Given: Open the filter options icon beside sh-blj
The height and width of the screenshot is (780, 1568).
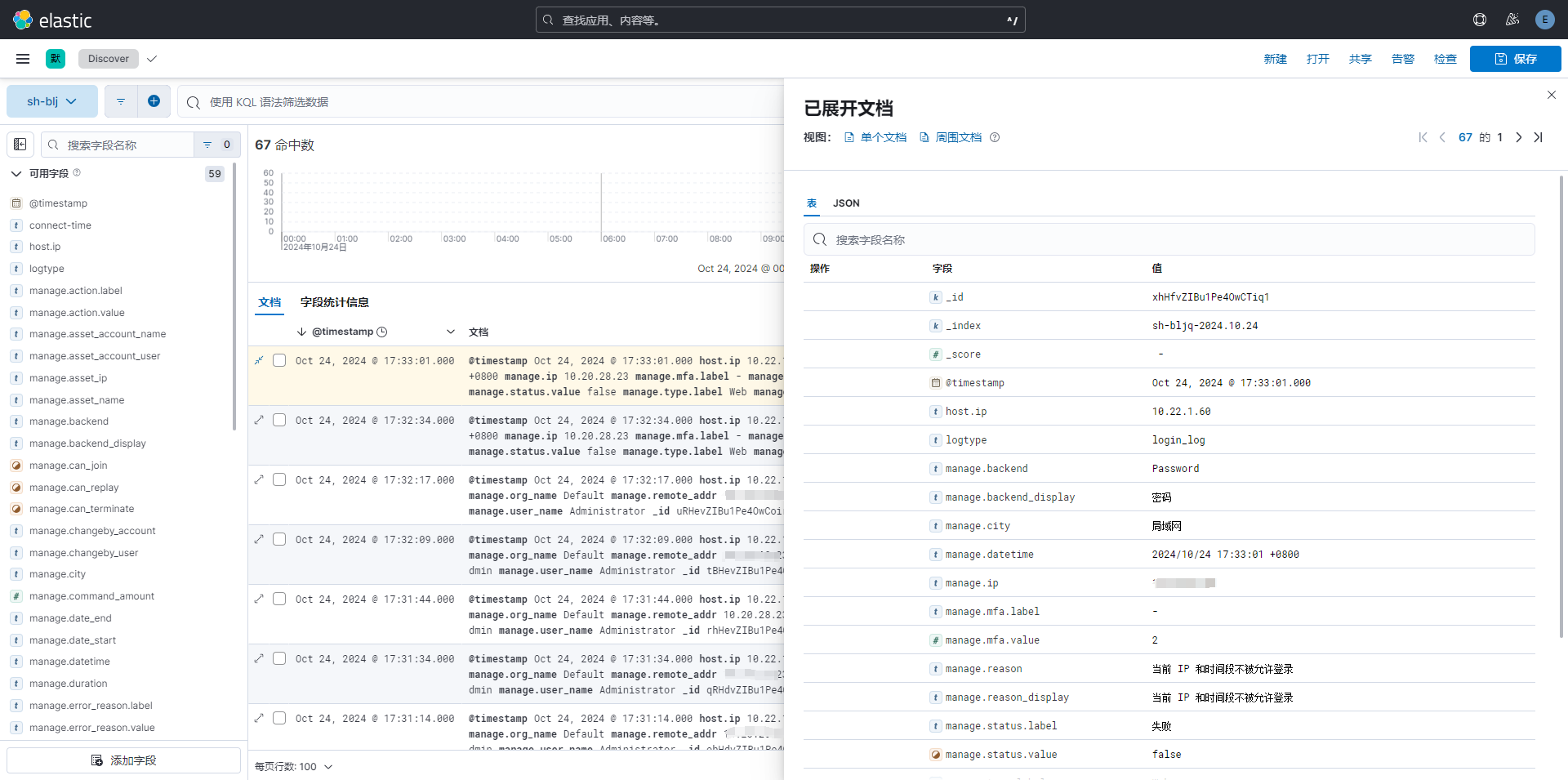Looking at the screenshot, I should pos(121,101).
